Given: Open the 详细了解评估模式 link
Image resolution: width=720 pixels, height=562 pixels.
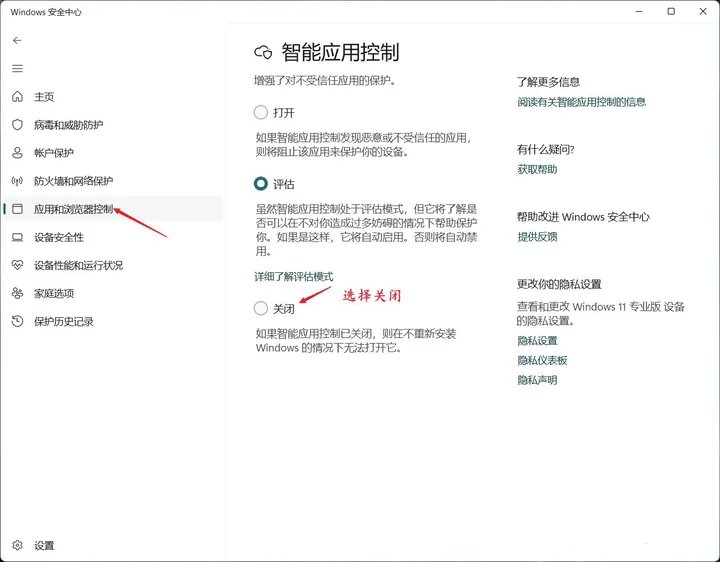Looking at the screenshot, I should (x=293, y=276).
